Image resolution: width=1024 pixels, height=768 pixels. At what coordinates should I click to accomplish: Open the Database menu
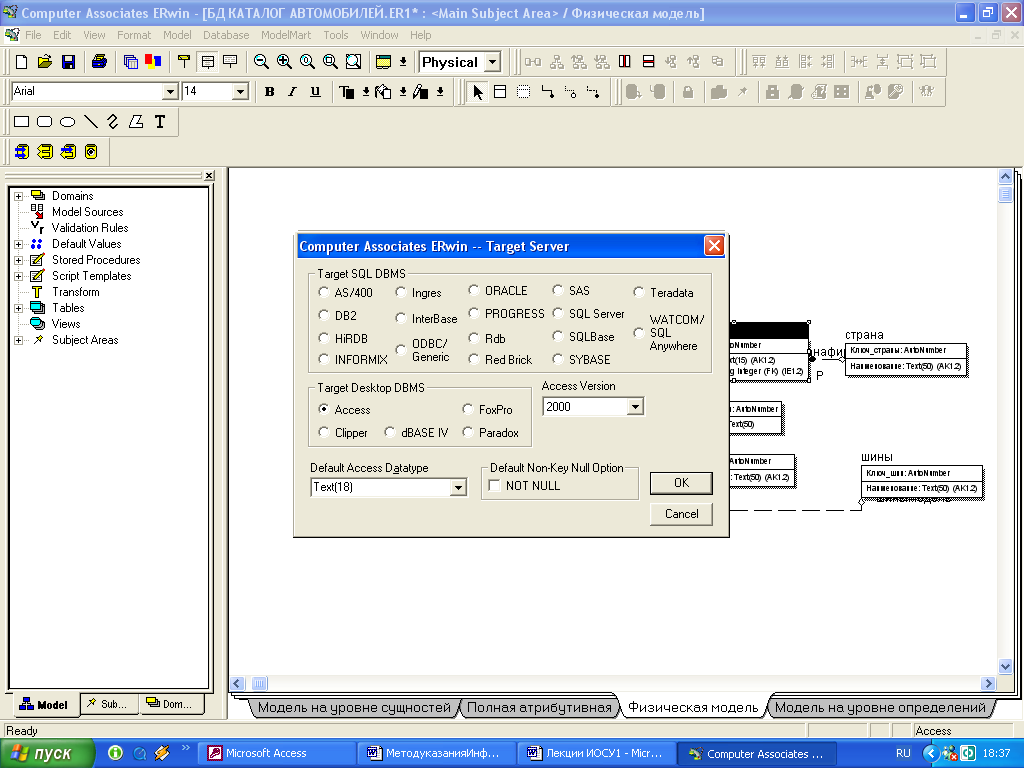point(226,35)
